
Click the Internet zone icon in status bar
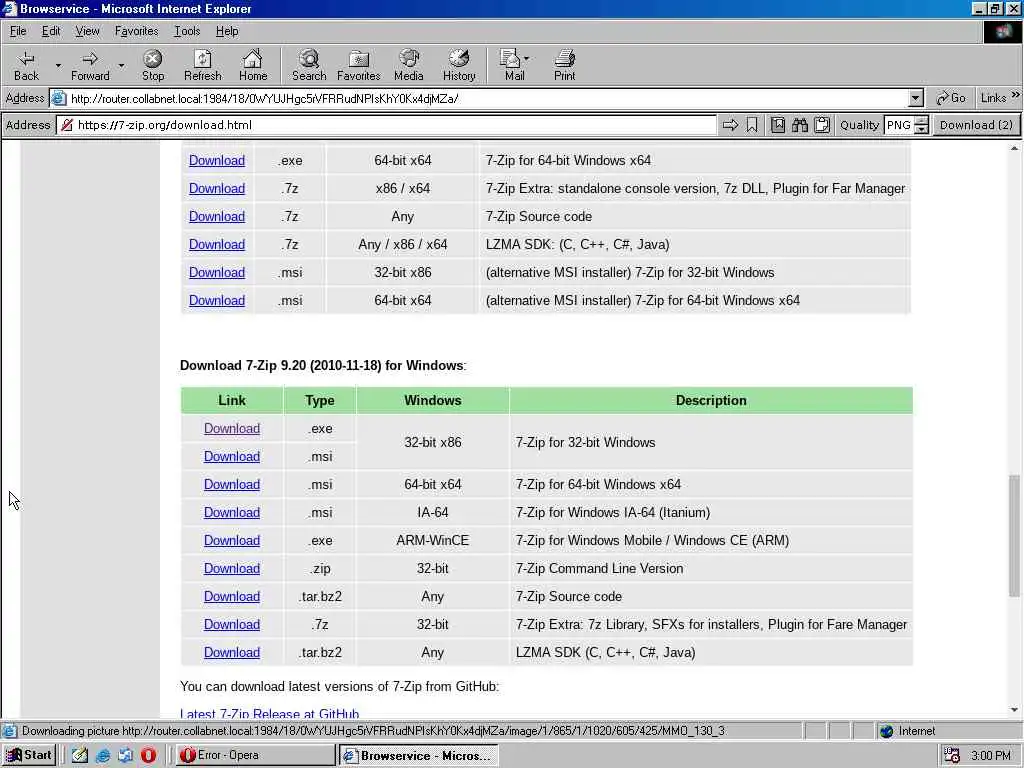click(886, 731)
